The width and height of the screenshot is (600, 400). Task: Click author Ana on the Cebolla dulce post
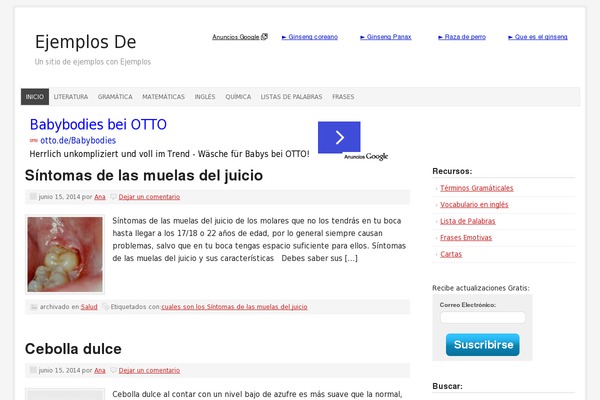point(100,370)
